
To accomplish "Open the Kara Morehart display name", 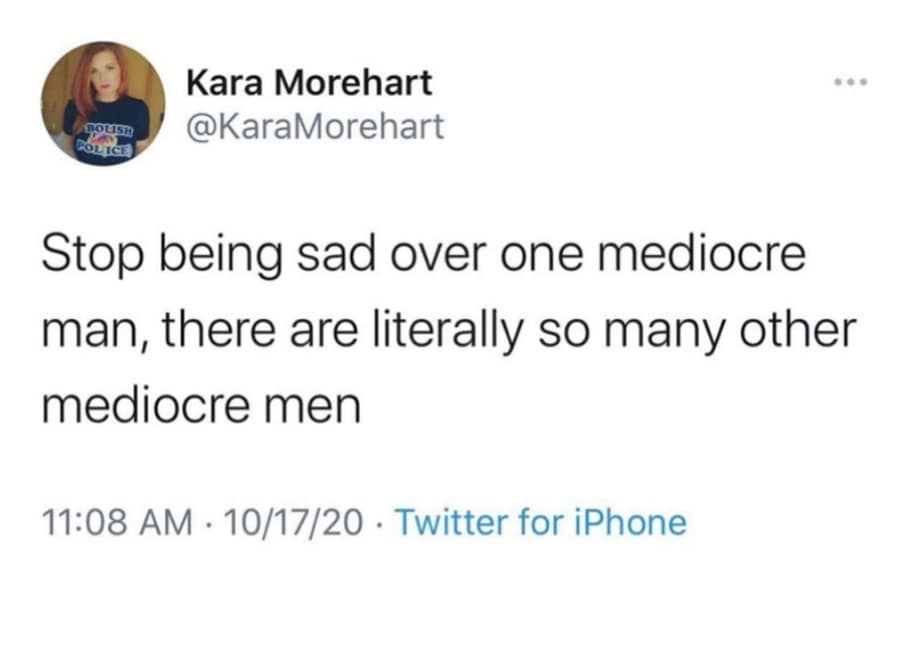I will pyautogui.click(x=310, y=82).
